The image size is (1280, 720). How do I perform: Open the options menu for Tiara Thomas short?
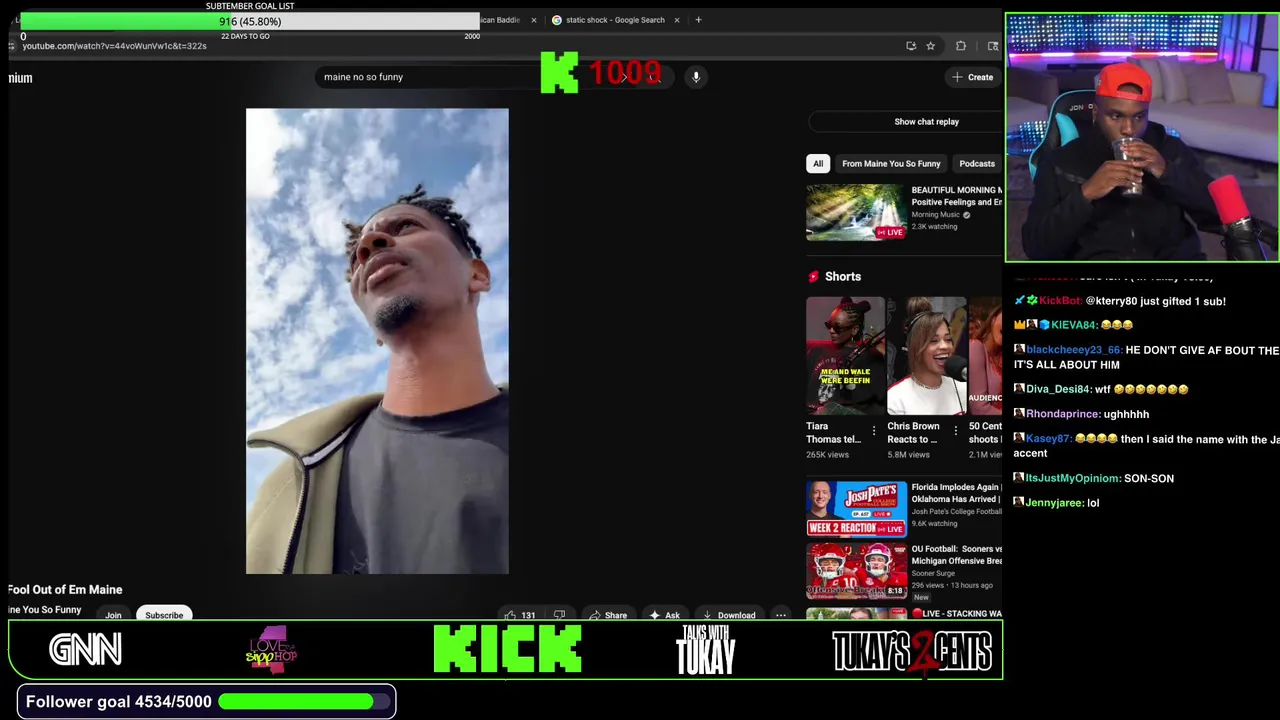pyautogui.click(x=874, y=432)
